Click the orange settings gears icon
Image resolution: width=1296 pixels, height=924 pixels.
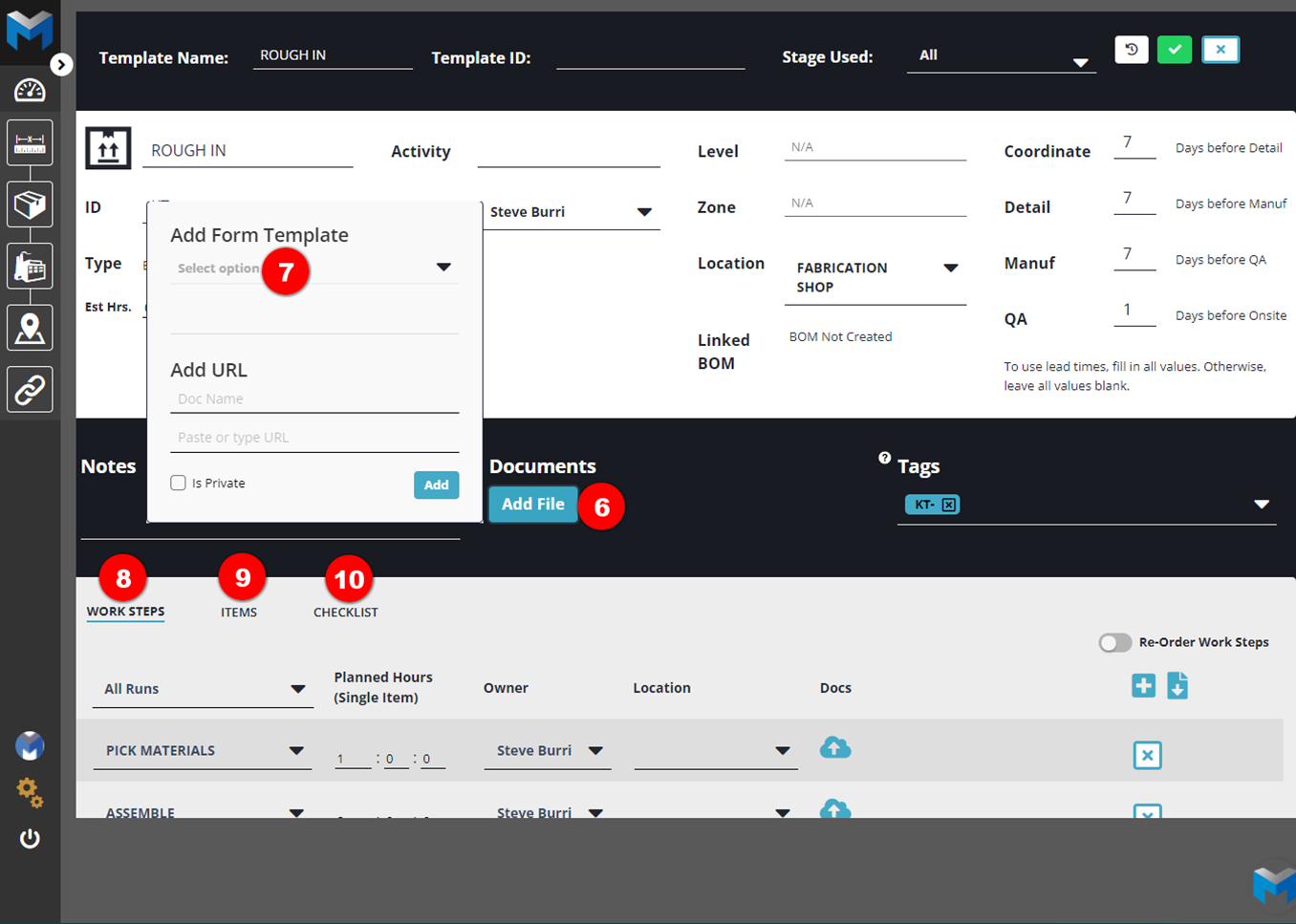click(30, 791)
